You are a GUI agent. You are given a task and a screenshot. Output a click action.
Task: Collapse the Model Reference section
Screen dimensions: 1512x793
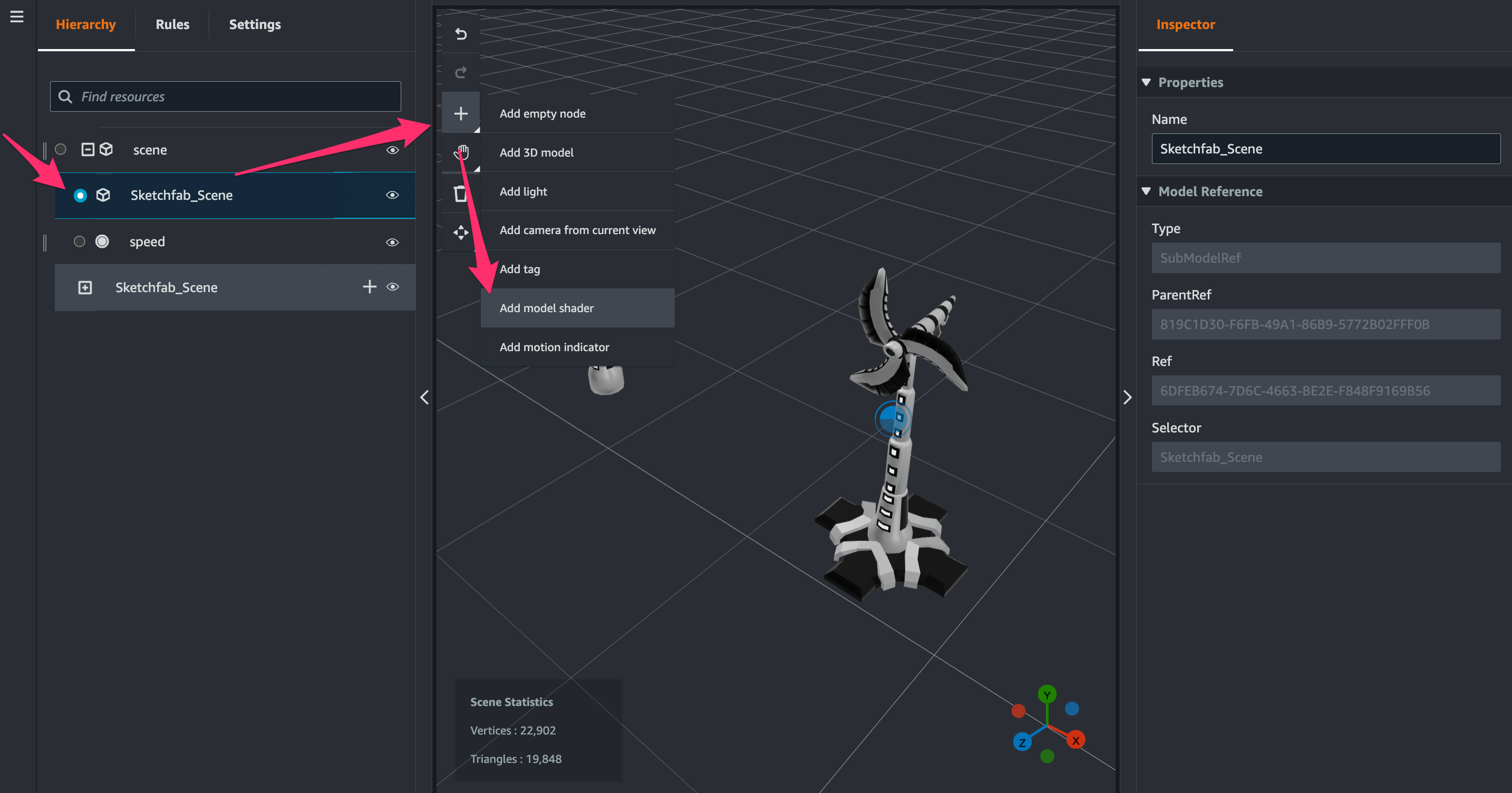pyautogui.click(x=1146, y=191)
